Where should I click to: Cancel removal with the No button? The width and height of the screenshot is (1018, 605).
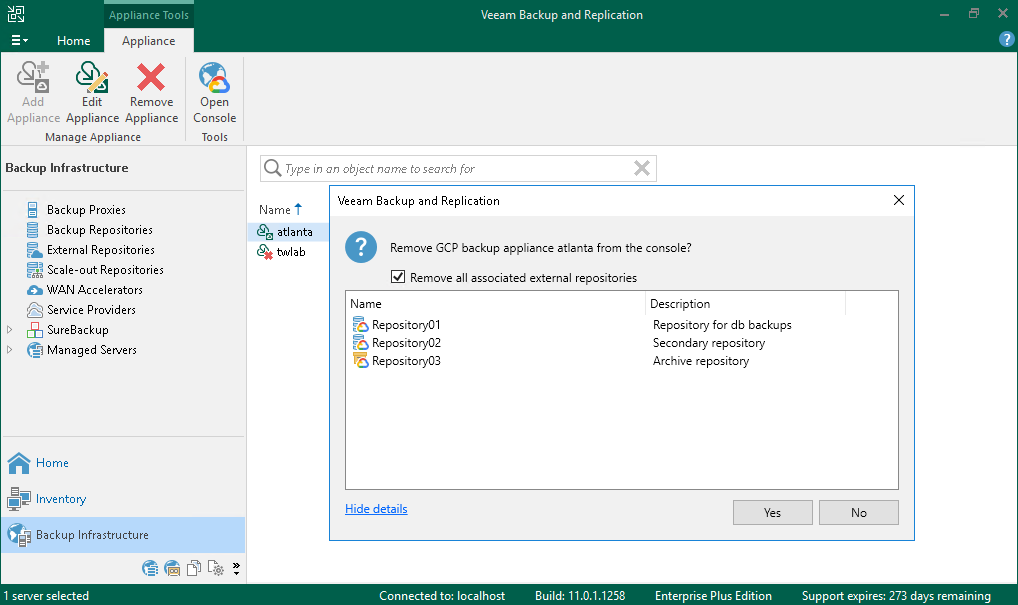(859, 512)
